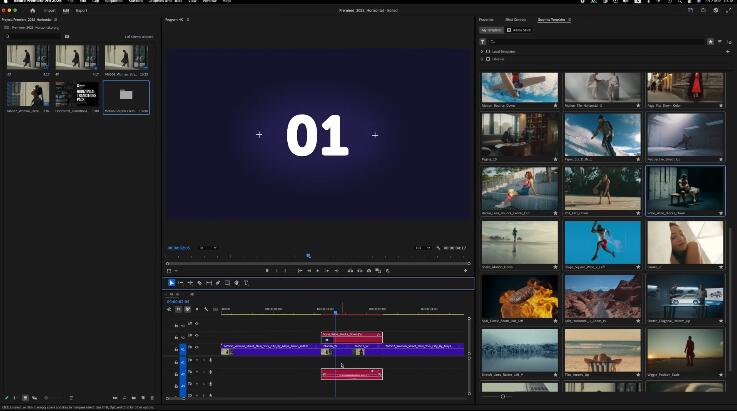Toggle the Adobe Stock checkbox
Image resolution: width=737 pixels, height=411 pixels.
coord(509,30)
